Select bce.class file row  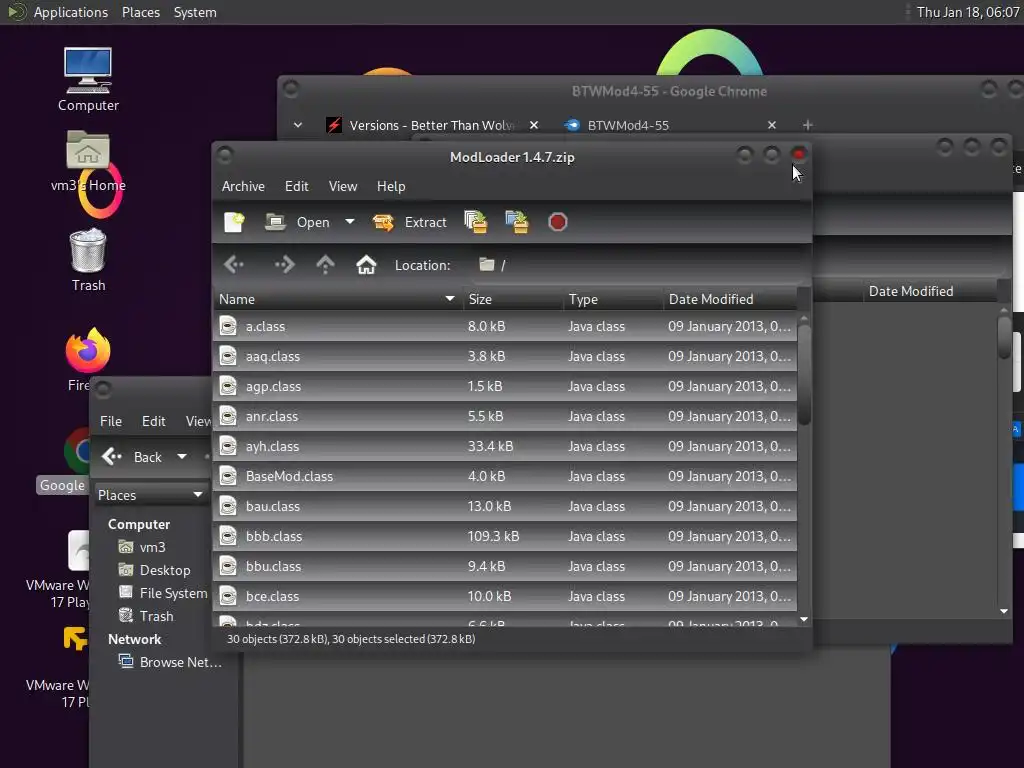coord(504,596)
